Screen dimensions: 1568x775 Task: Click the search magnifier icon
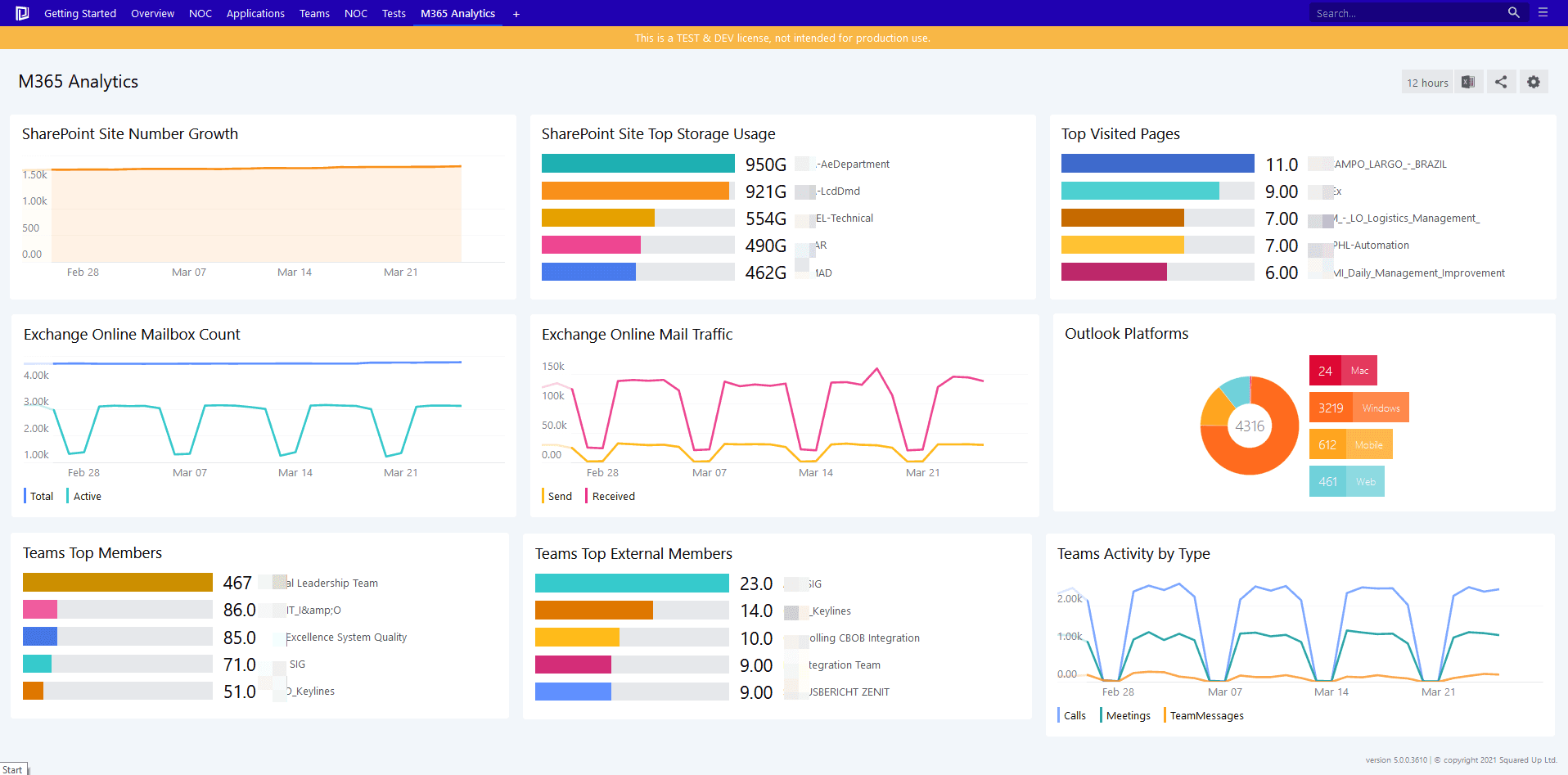point(1513,13)
